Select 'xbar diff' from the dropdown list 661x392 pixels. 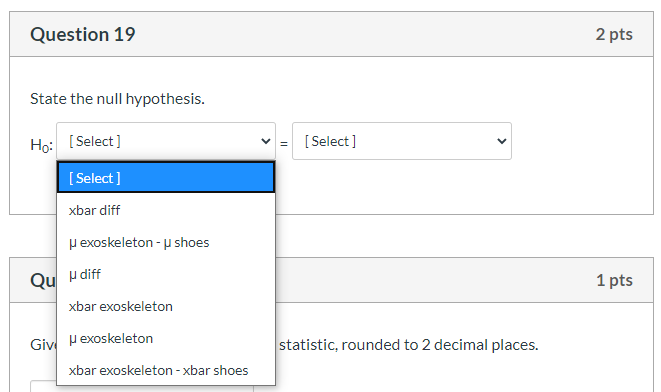point(166,210)
